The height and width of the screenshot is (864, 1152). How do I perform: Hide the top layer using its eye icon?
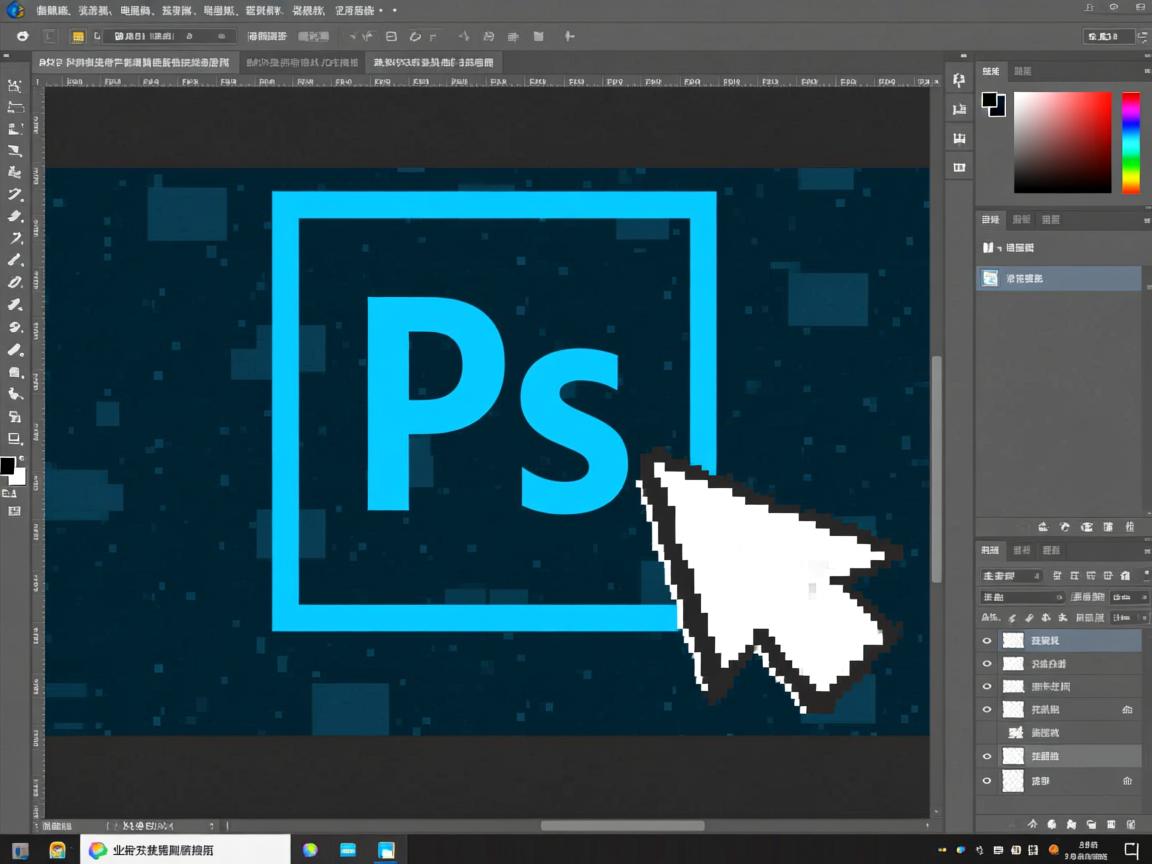tap(987, 641)
